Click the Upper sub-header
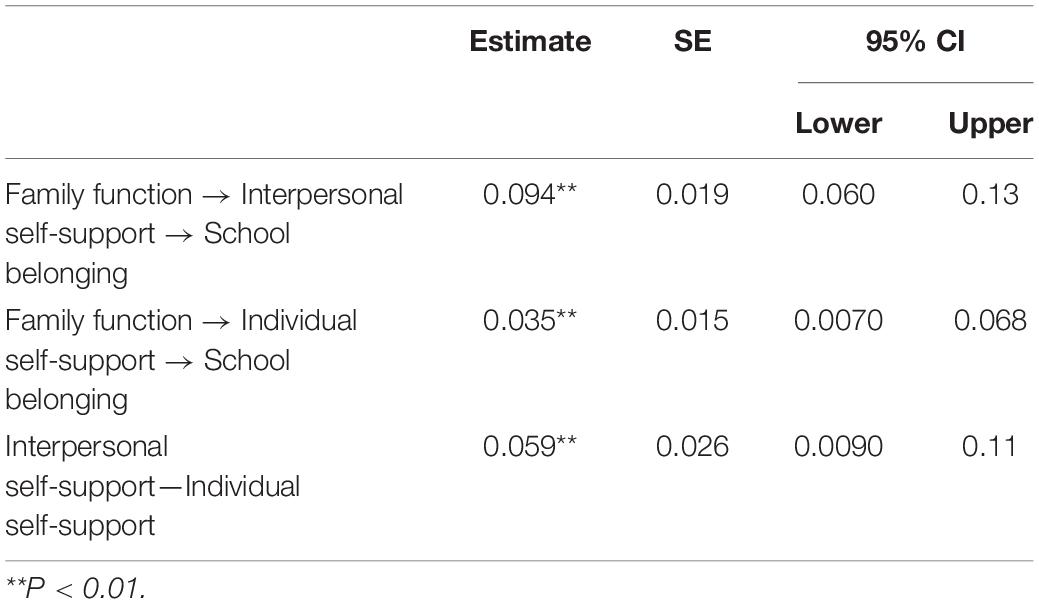1039x604 pixels. (990, 124)
